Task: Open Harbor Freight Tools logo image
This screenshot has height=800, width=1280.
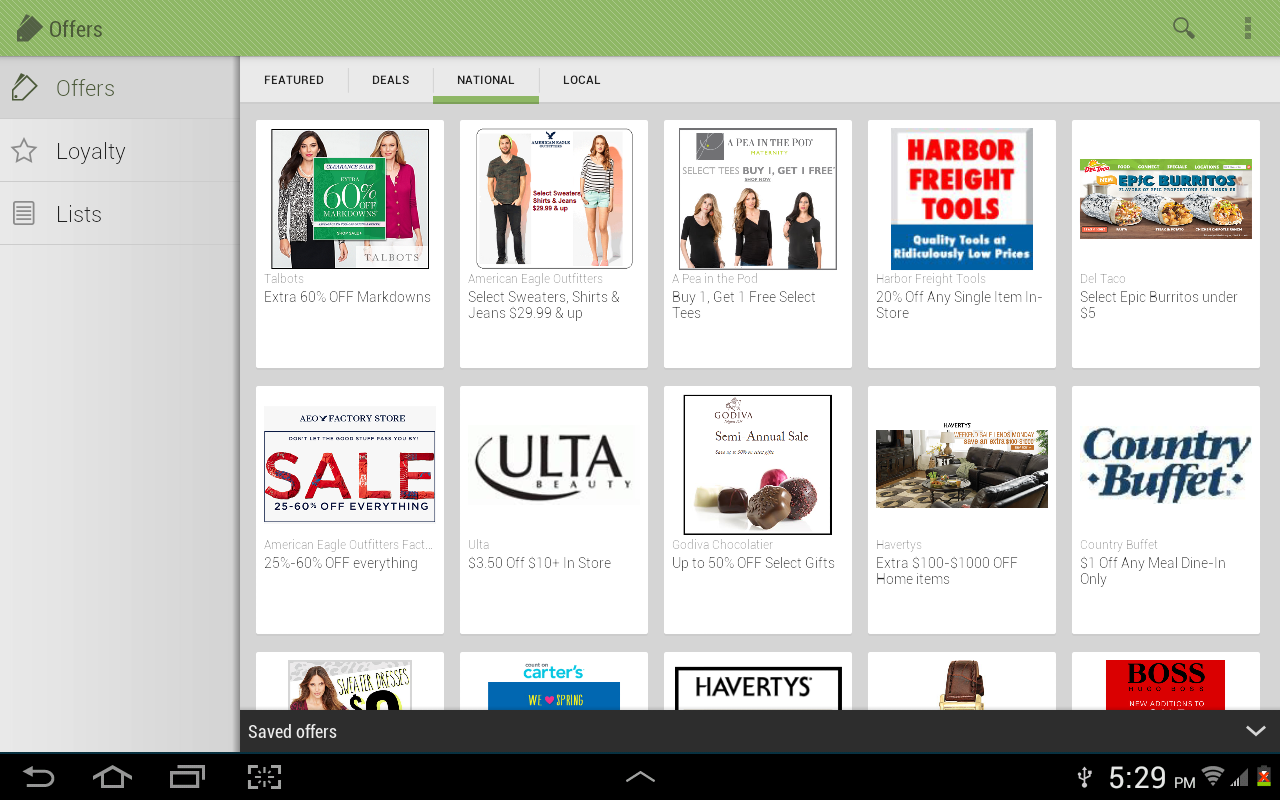Action: pos(962,199)
